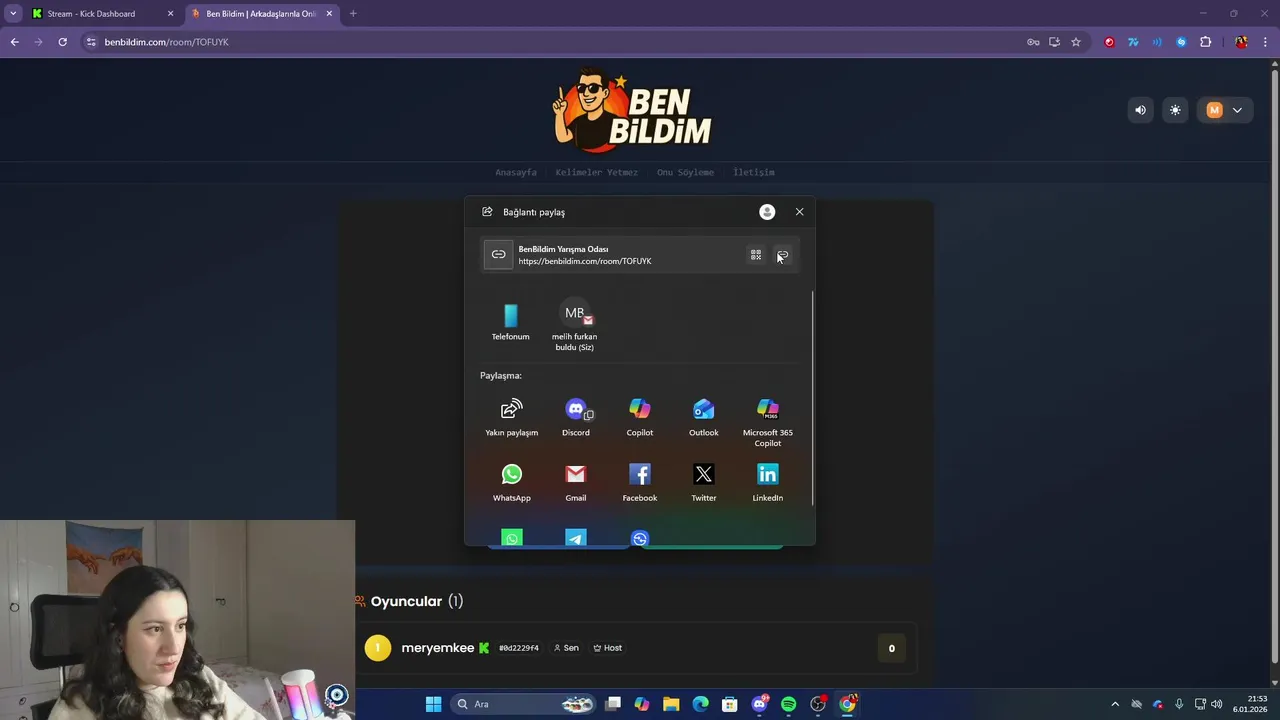Go back in browser history
This screenshot has width=1280, height=720.
click(14, 42)
